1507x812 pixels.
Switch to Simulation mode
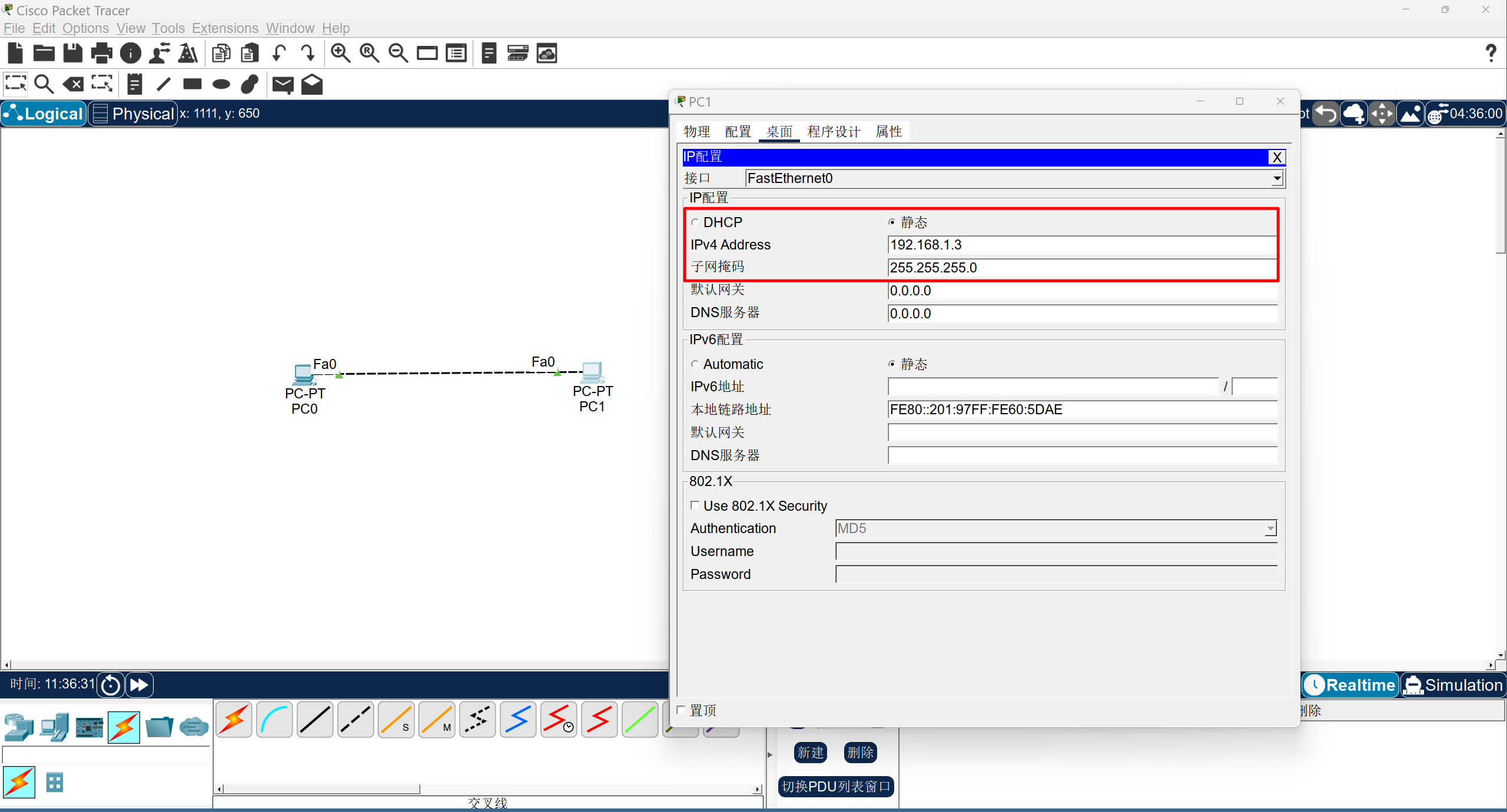pyautogui.click(x=1453, y=685)
